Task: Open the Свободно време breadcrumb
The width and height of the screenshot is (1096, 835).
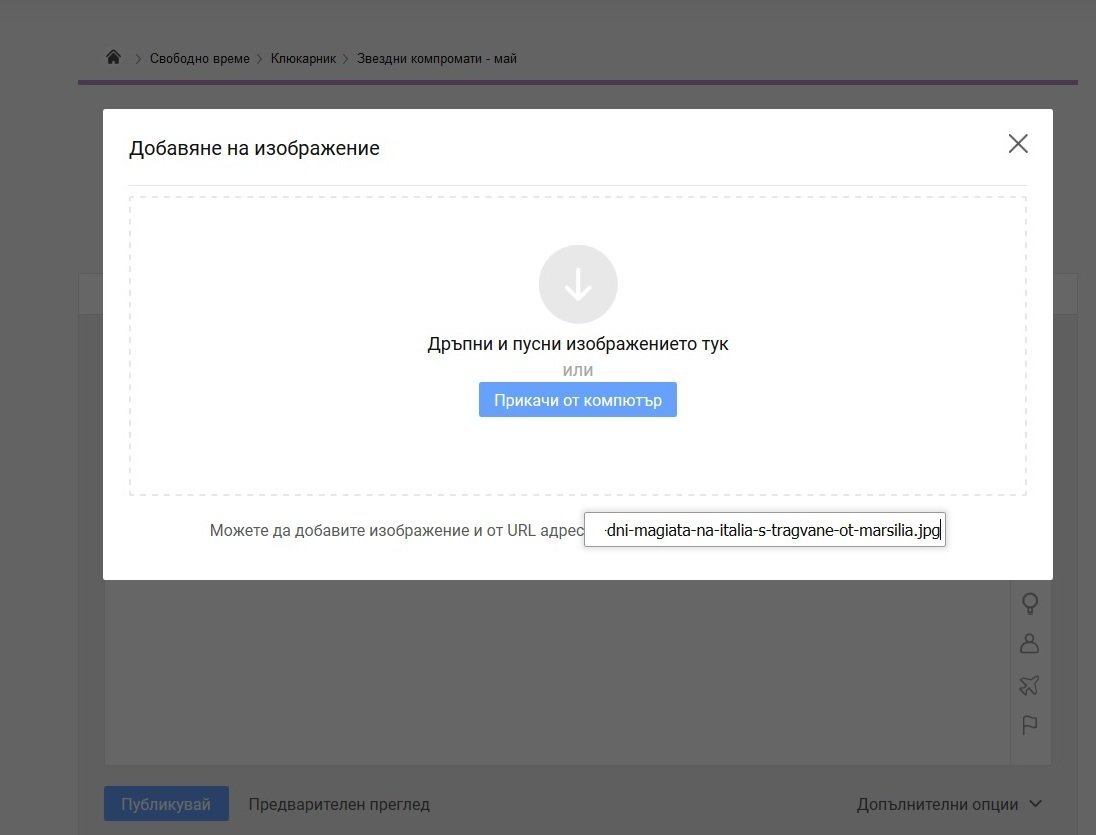Action: click(199, 59)
